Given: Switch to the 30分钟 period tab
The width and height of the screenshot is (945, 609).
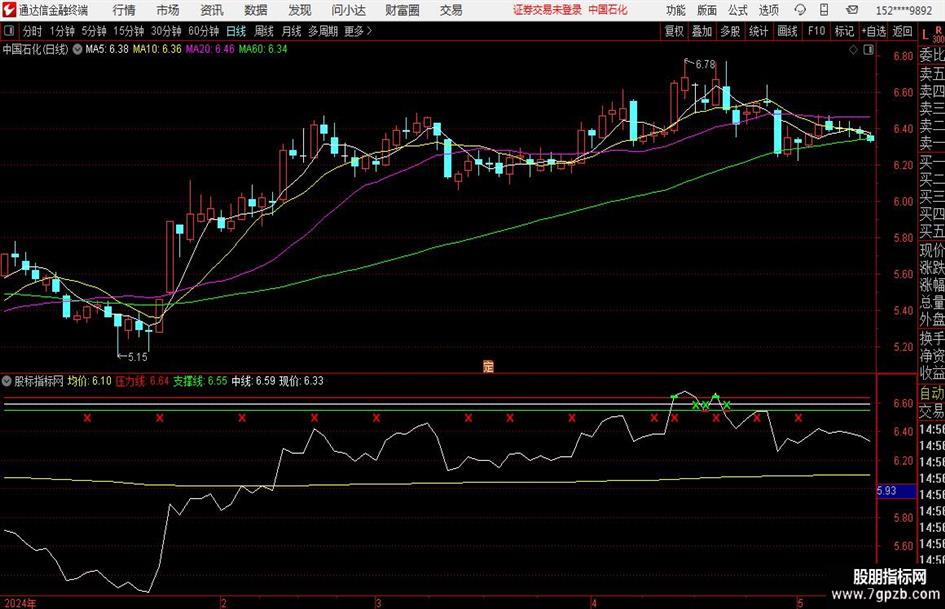Looking at the screenshot, I should [166, 31].
